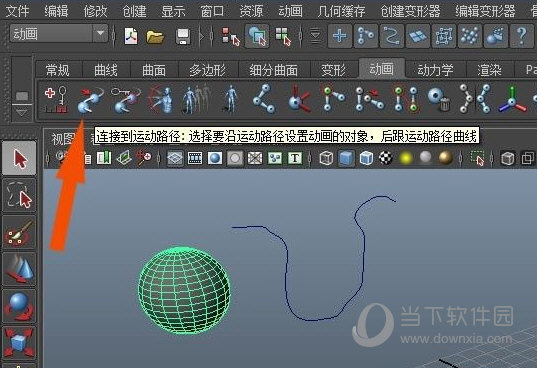Open the 创建 menu

click(134, 11)
